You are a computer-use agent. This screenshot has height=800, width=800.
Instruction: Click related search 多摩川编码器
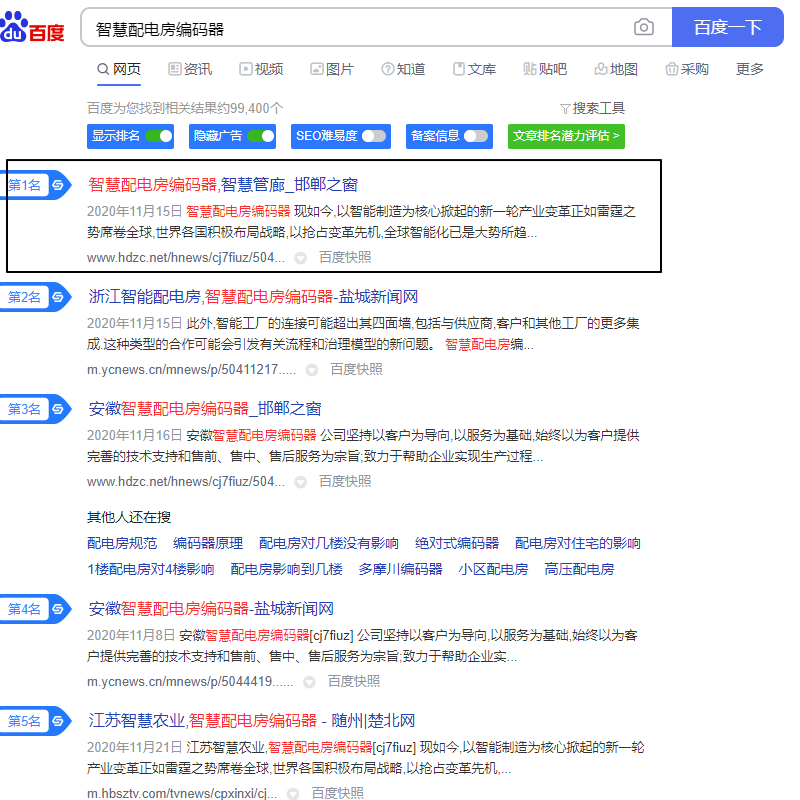pyautogui.click(x=401, y=569)
